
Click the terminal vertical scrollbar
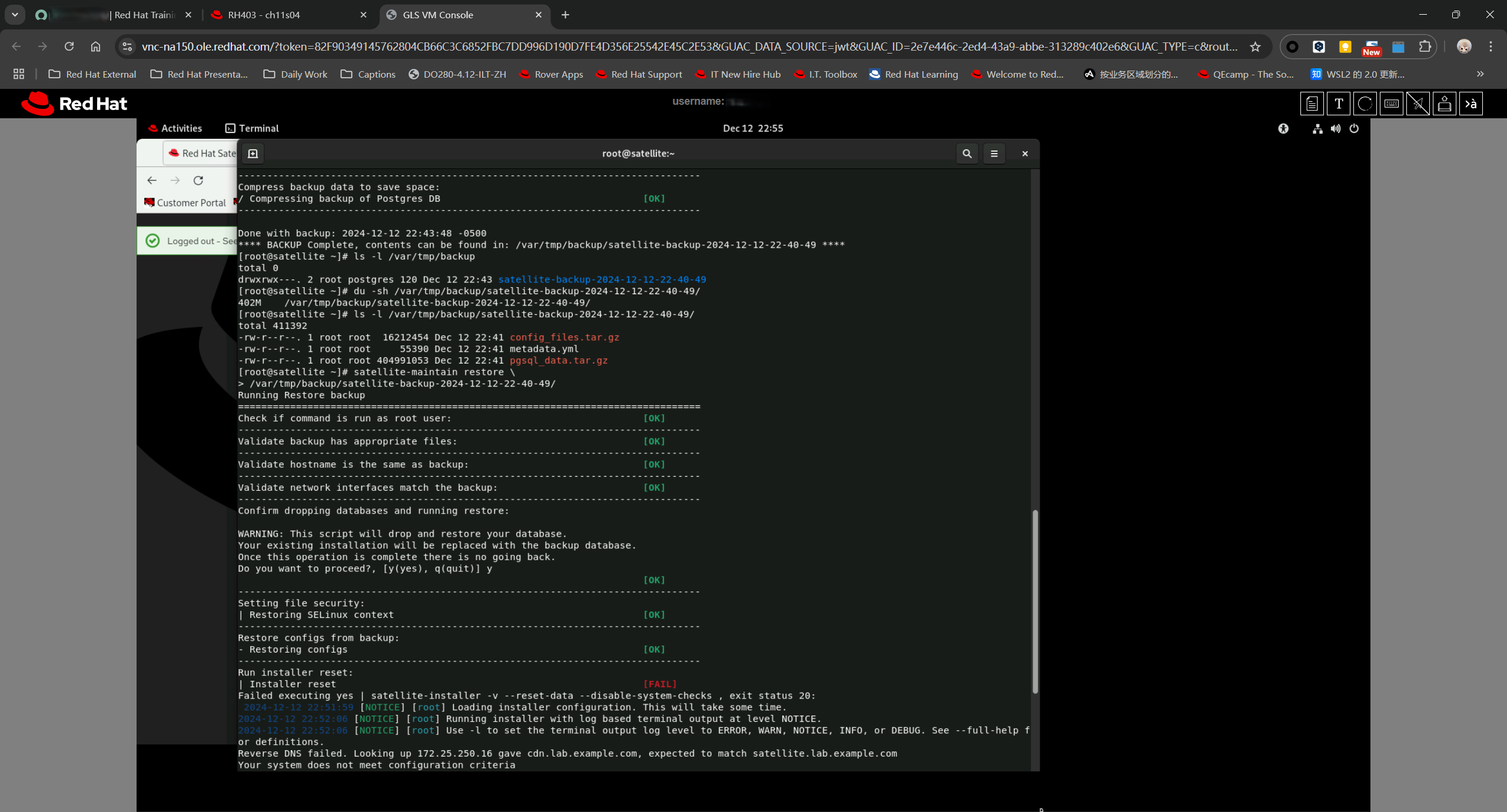[1034, 600]
